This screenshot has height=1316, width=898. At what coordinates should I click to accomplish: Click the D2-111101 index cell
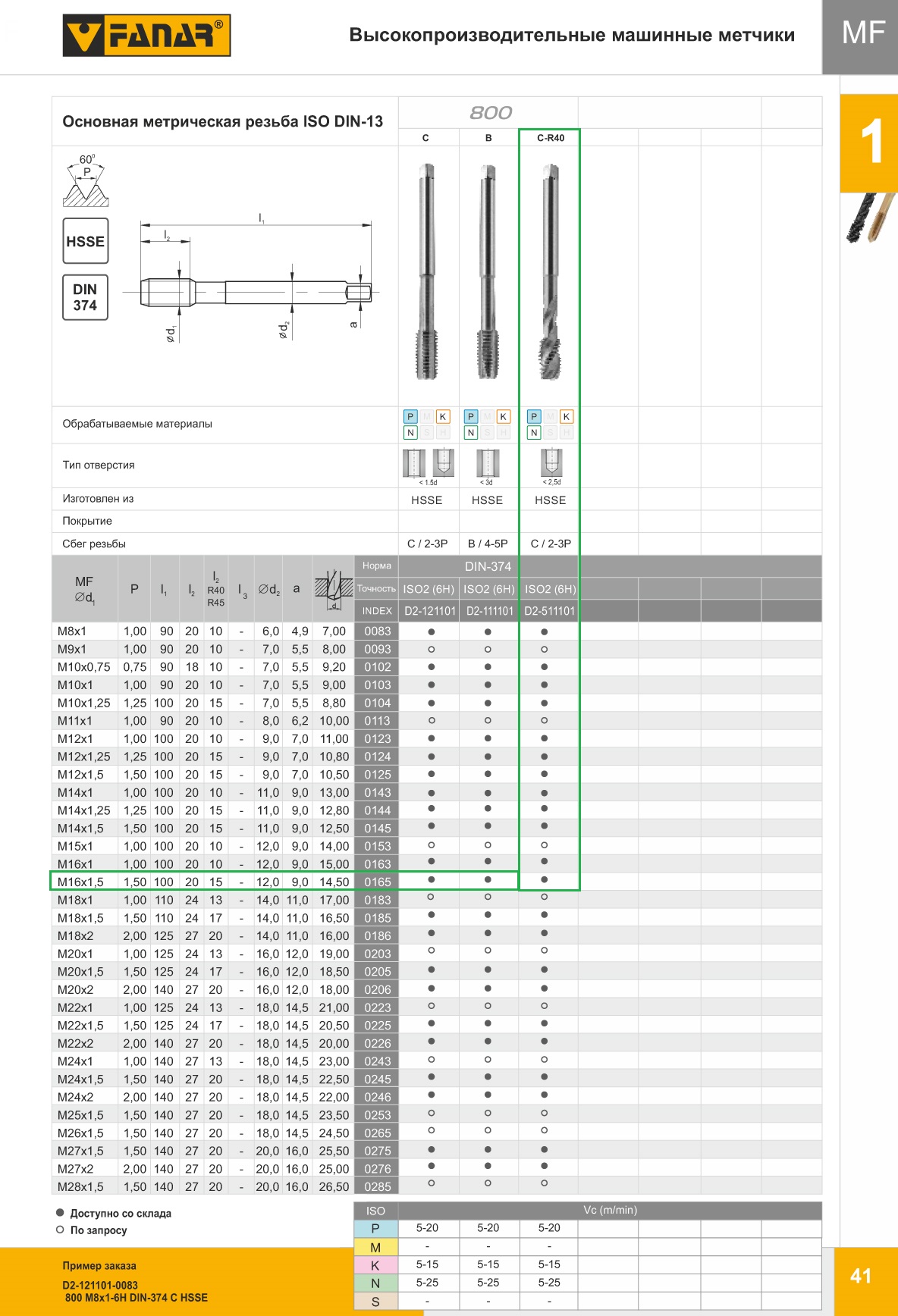coord(490,611)
